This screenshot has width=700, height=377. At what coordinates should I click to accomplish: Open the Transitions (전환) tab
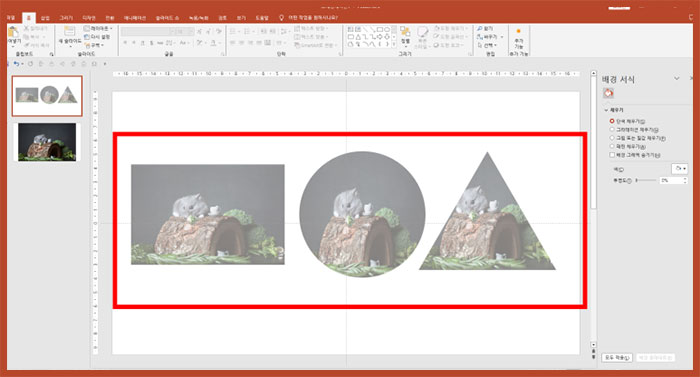(110, 18)
